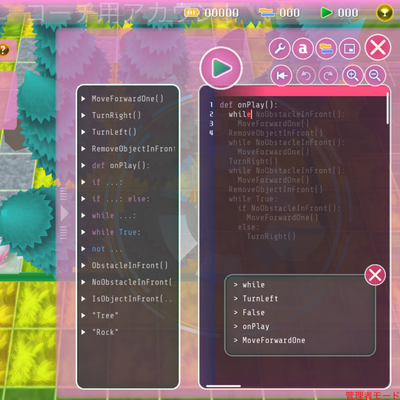Click the code lines counter icon
Viewport: 400px width, 400px height.
[x=267, y=13]
